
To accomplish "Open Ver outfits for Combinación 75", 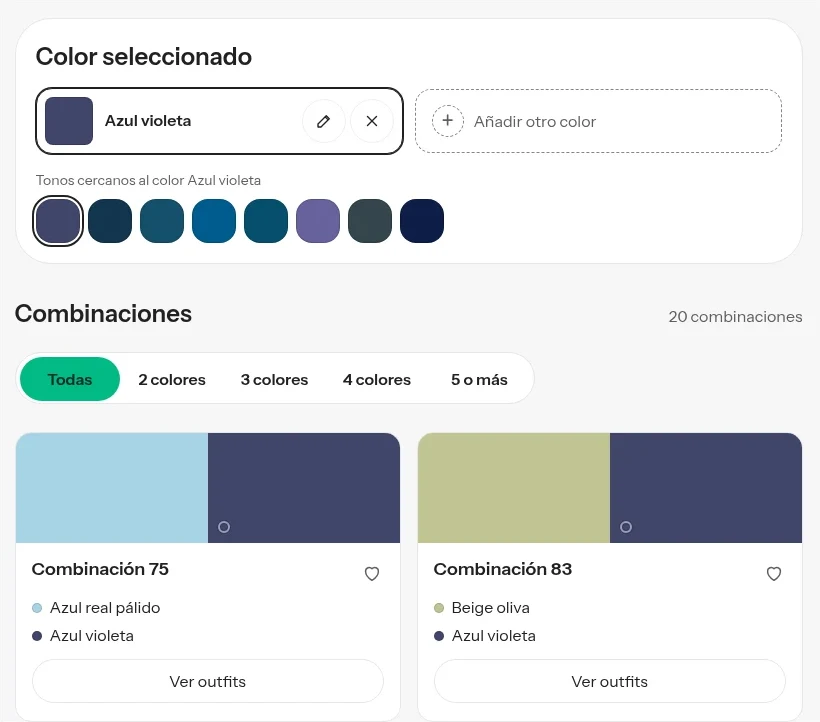I will coord(208,681).
